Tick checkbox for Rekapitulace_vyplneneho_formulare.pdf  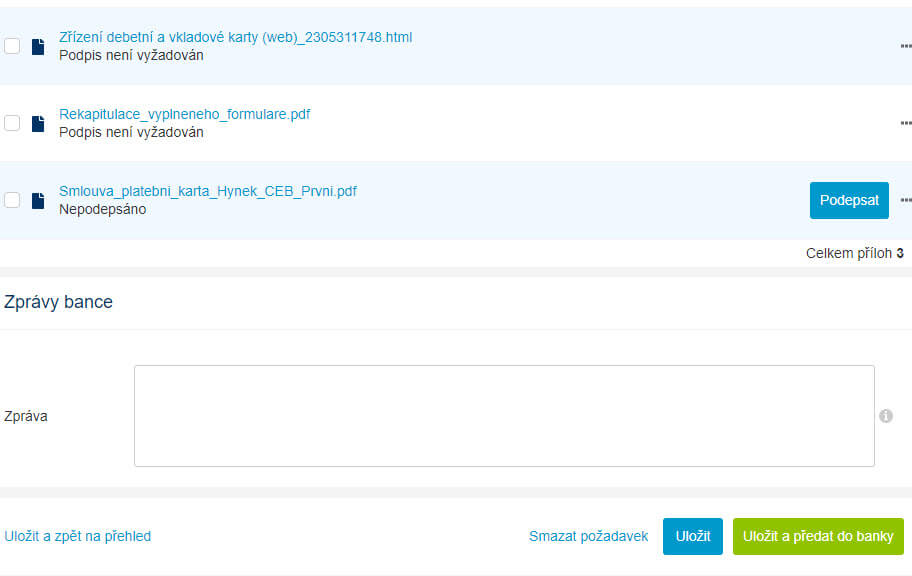[12, 123]
